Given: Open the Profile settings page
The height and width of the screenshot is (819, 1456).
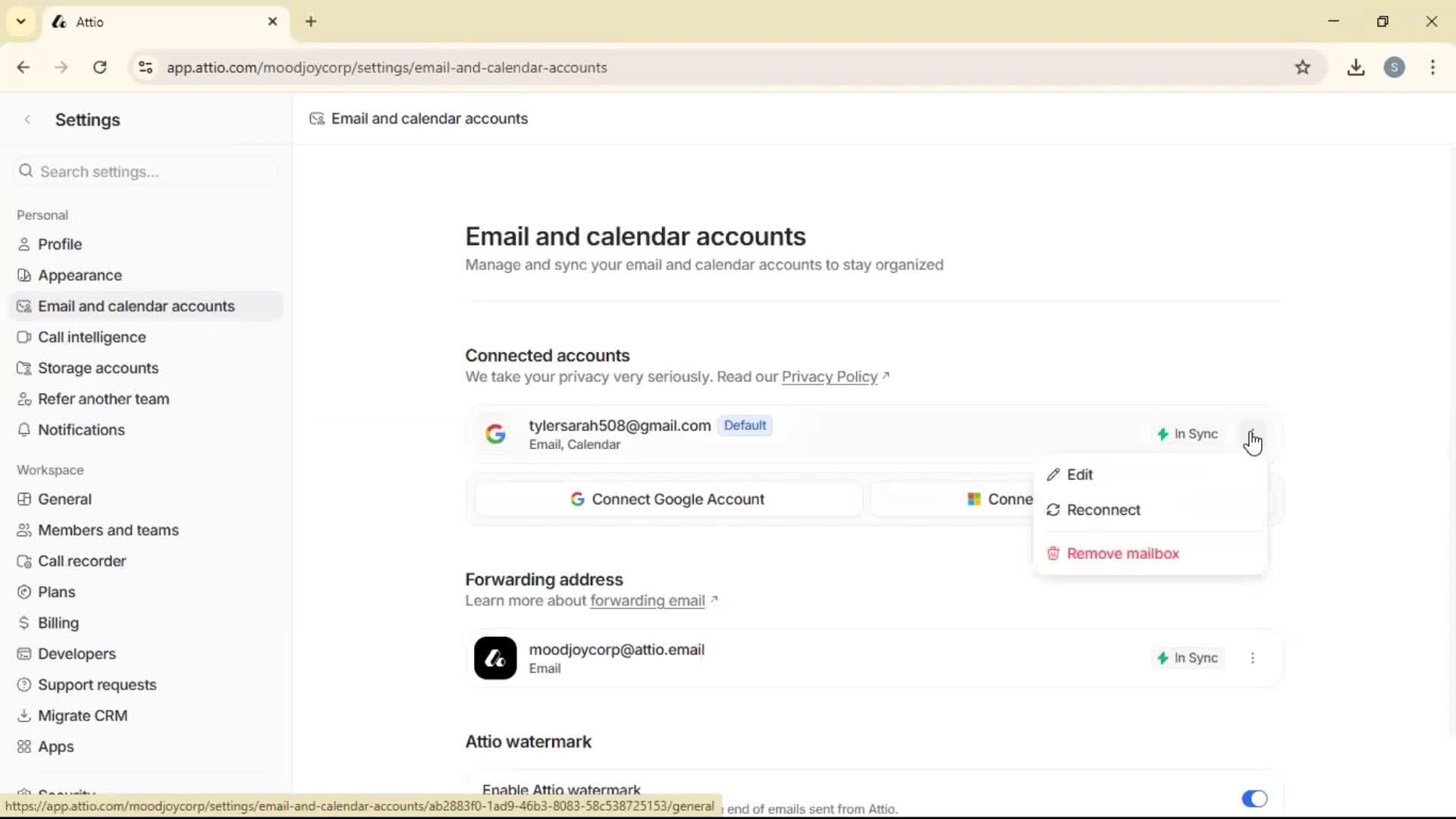Looking at the screenshot, I should tap(146, 244).
